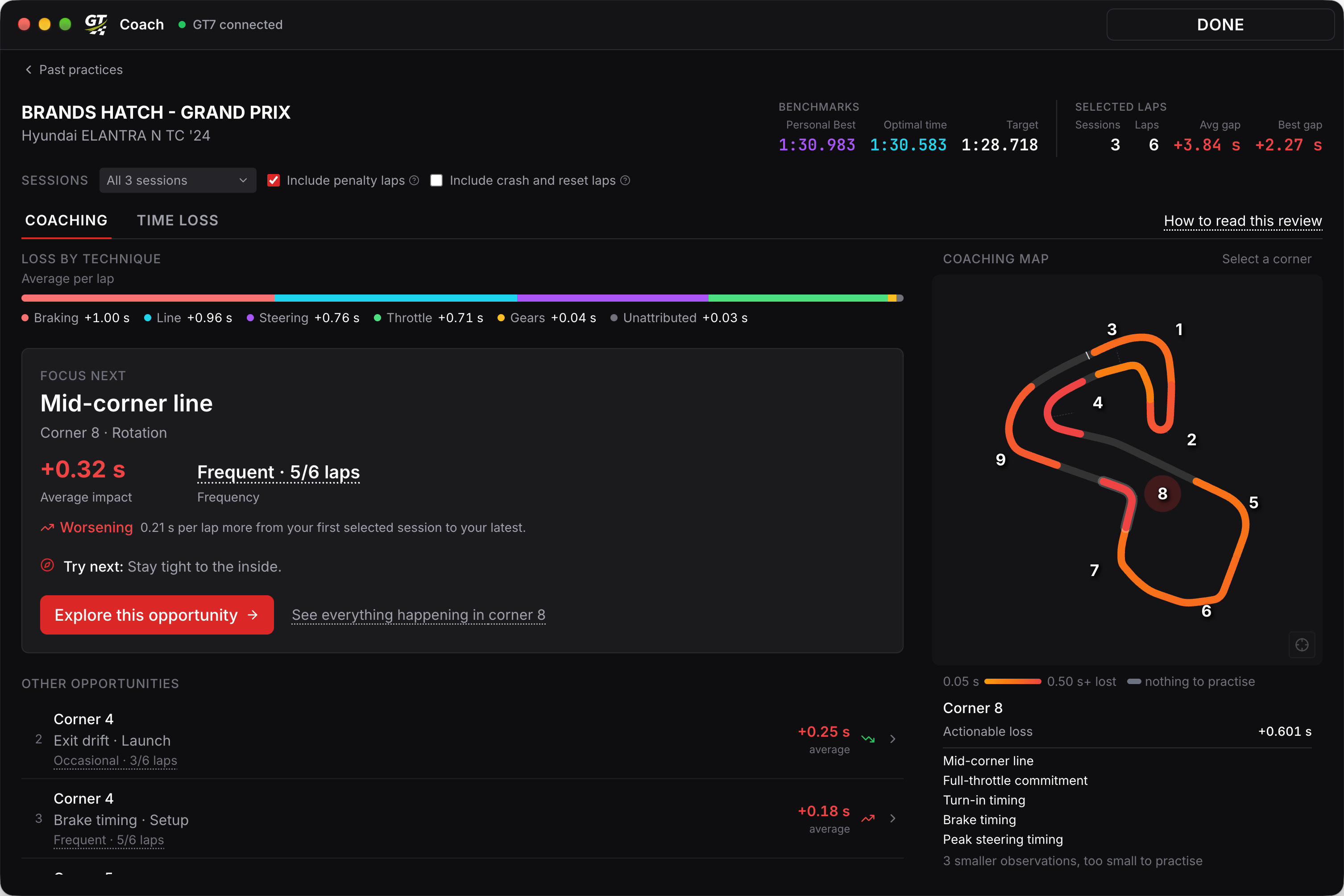Select corner 5 label on coaching map
Viewport: 1344px width, 896px height.
point(1254,503)
